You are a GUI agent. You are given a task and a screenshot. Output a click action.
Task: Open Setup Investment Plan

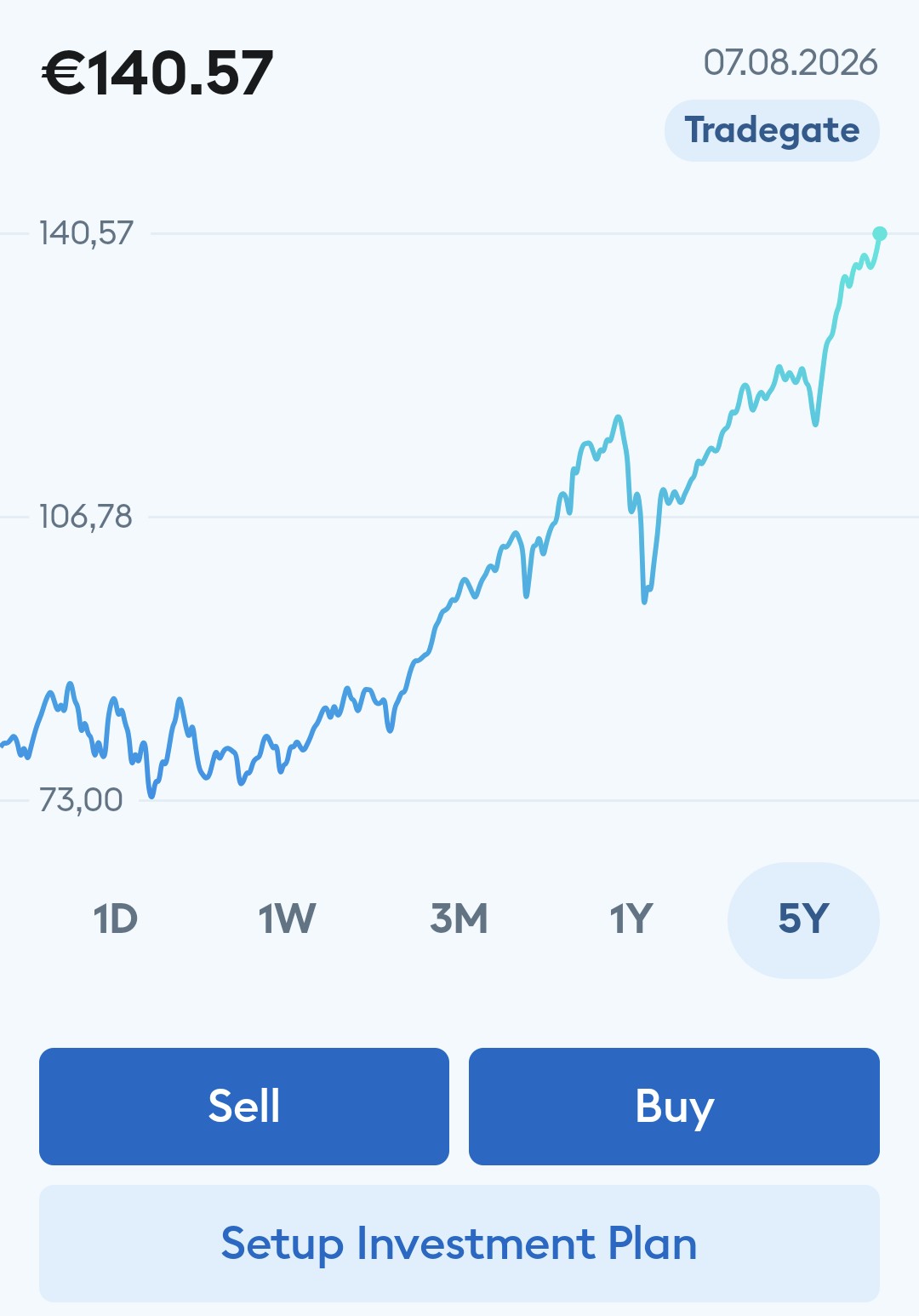pyautogui.click(x=459, y=1243)
